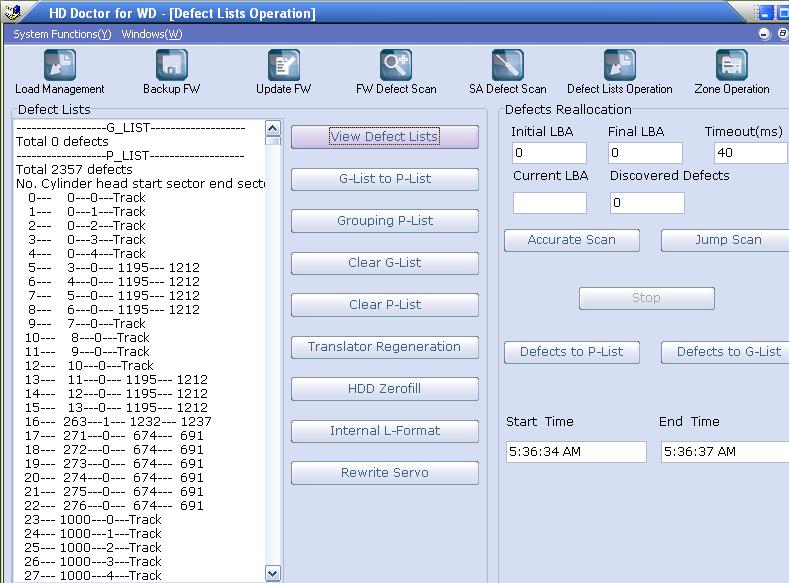Open the Zone Operation icon
The image size is (789, 583).
732,65
